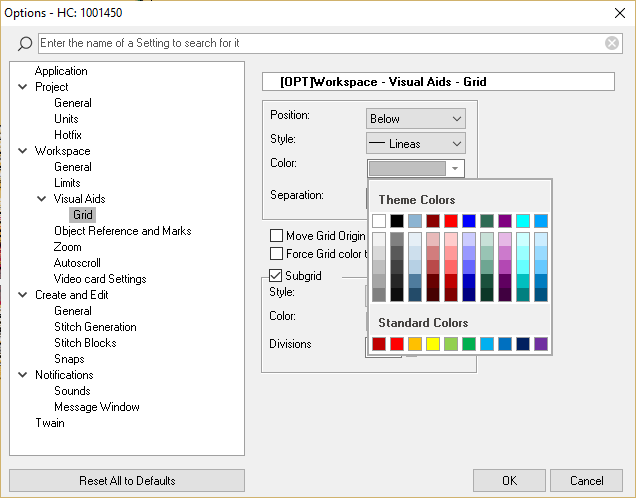Screen dimensions: 636x498
Task: Choose the purple standard color swatch
Action: click(x=541, y=344)
